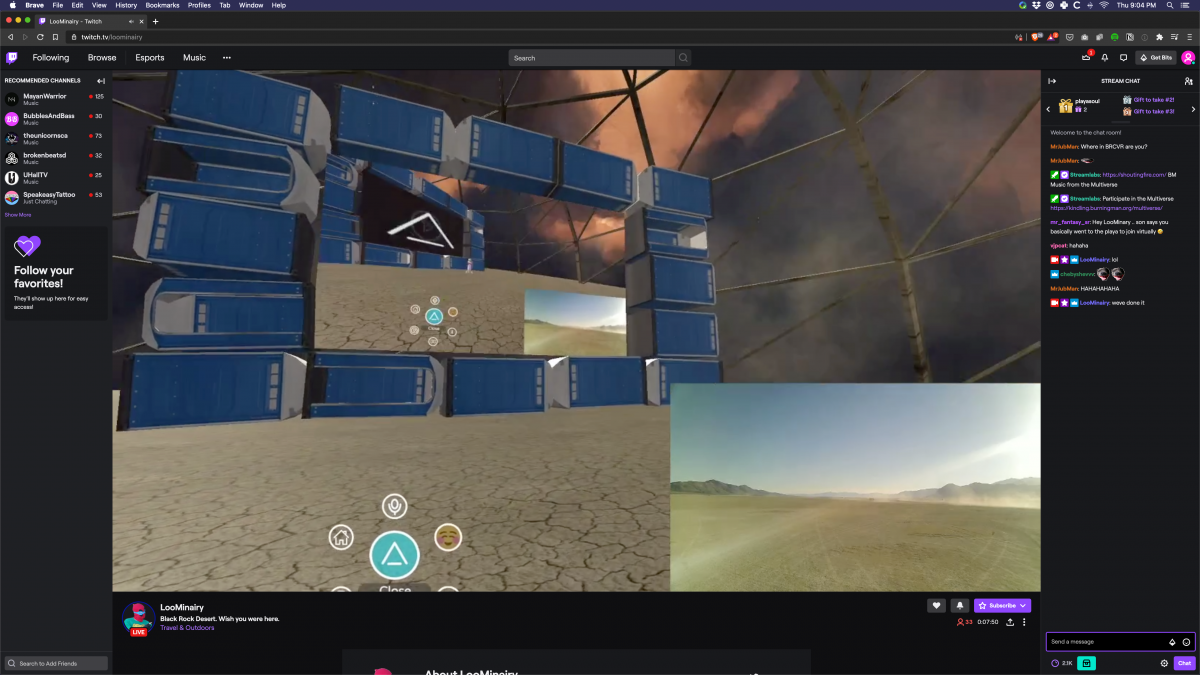
Task: Open the Bits icon in message box
Action: pyautogui.click(x=1172, y=642)
